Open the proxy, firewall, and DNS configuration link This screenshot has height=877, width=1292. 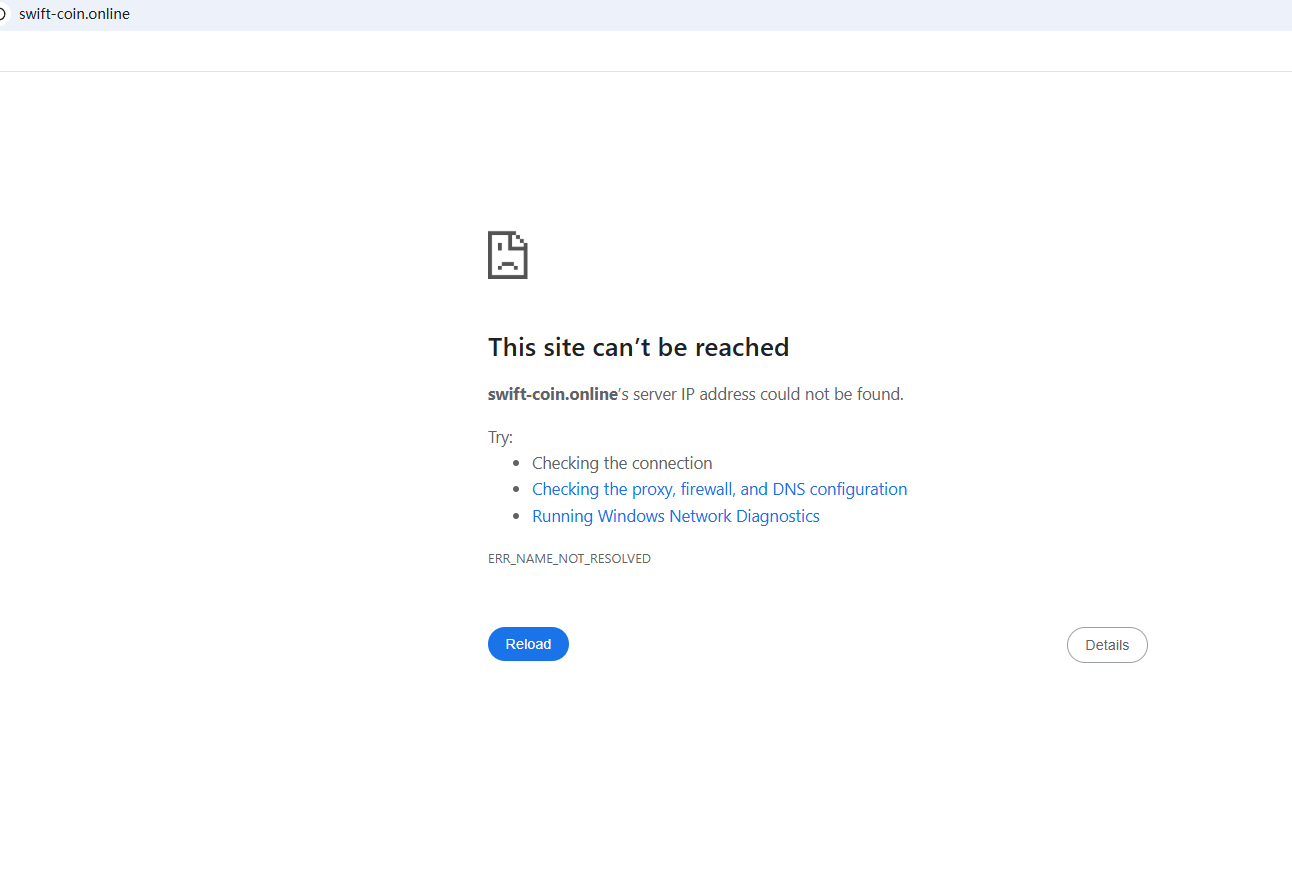click(x=719, y=489)
